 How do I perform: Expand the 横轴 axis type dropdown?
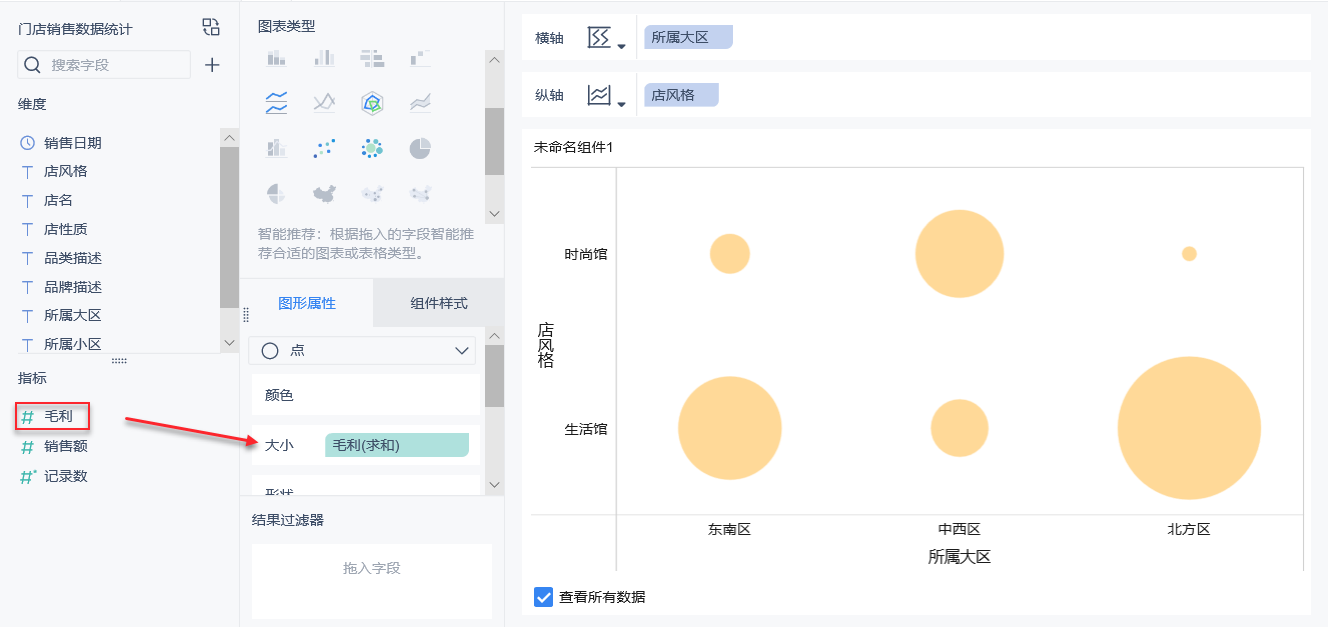point(606,39)
